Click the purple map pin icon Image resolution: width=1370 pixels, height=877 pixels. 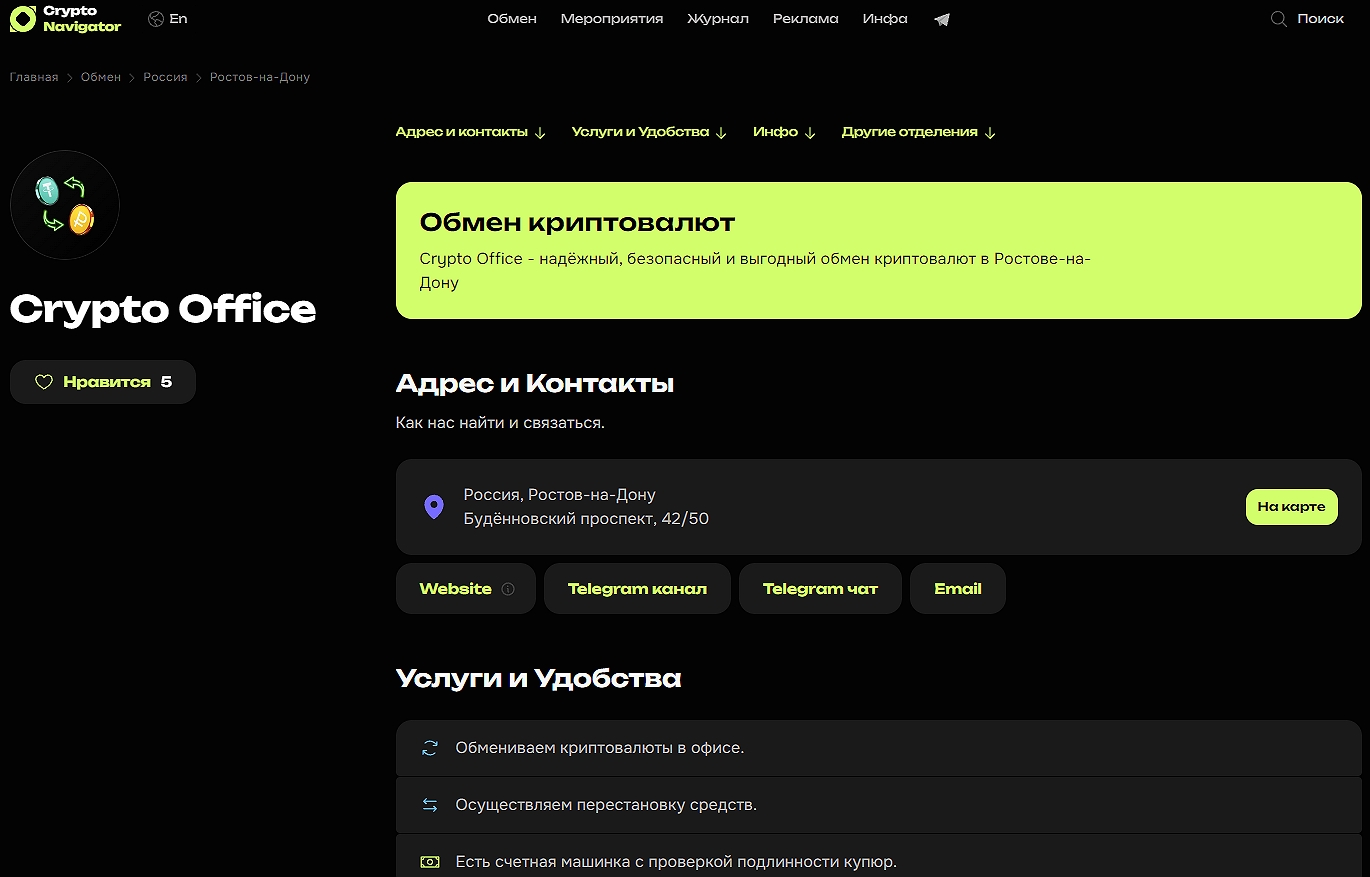434,507
